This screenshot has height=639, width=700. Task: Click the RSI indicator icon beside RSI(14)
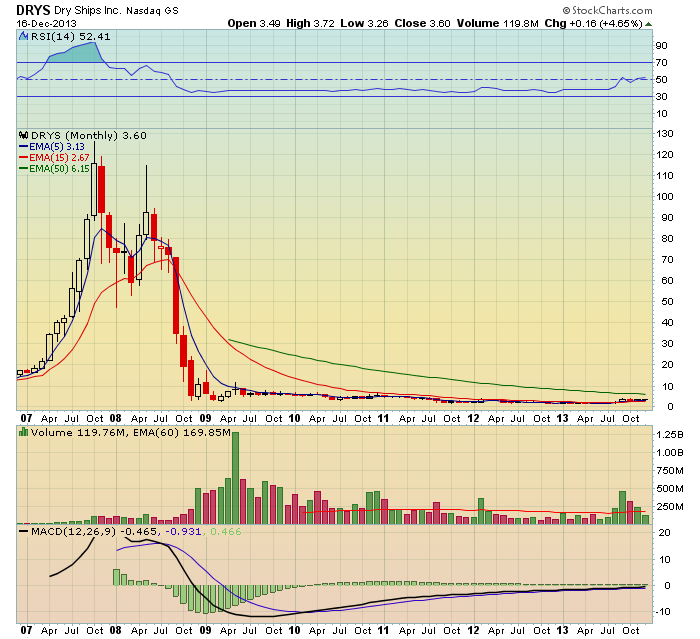(x=23, y=36)
